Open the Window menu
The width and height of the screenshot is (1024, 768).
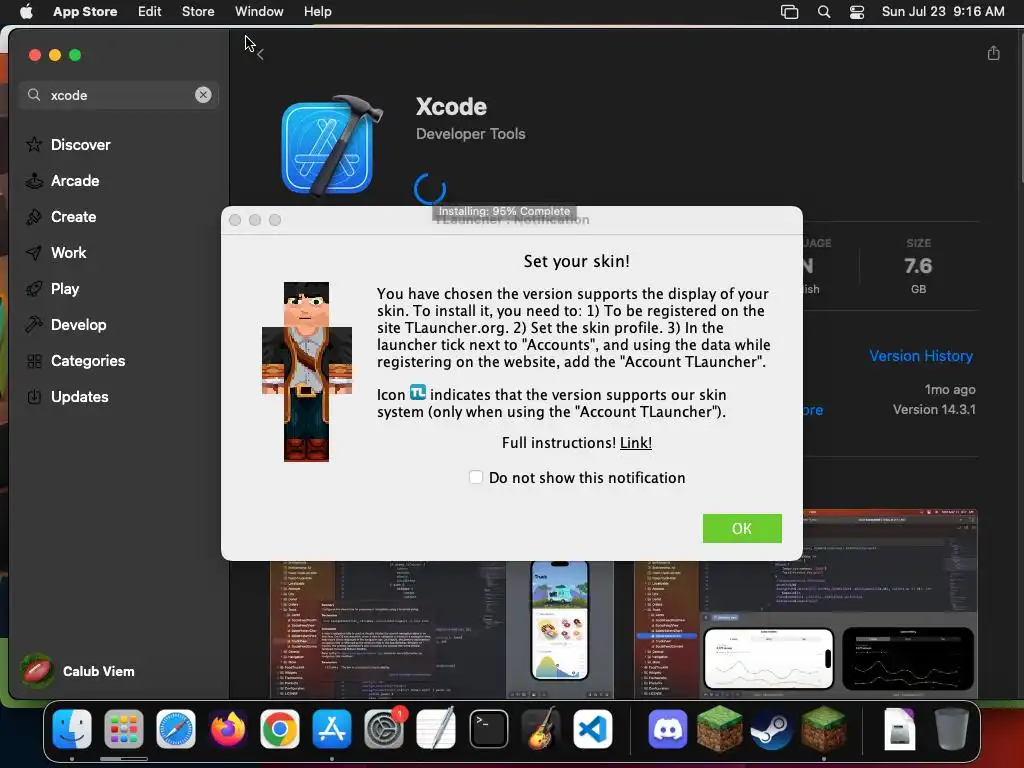[259, 12]
